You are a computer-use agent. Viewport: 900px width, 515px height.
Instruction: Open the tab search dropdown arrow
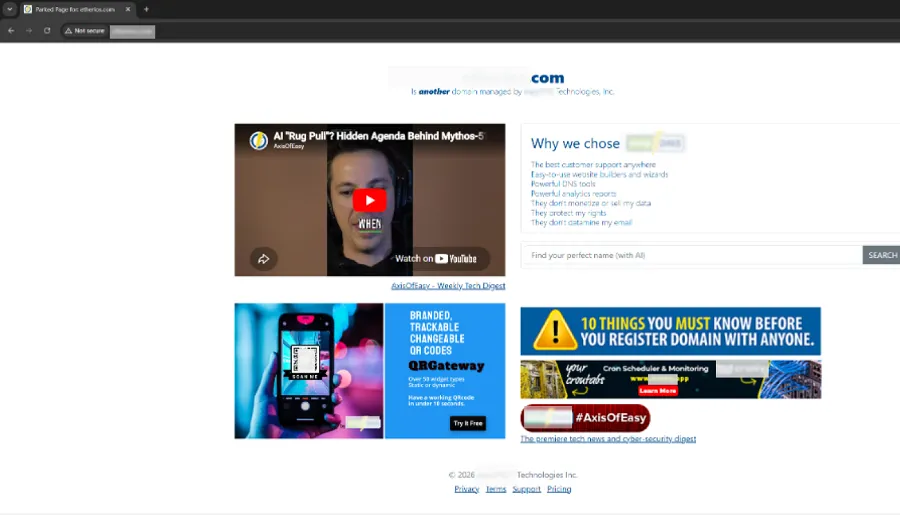(x=9, y=9)
